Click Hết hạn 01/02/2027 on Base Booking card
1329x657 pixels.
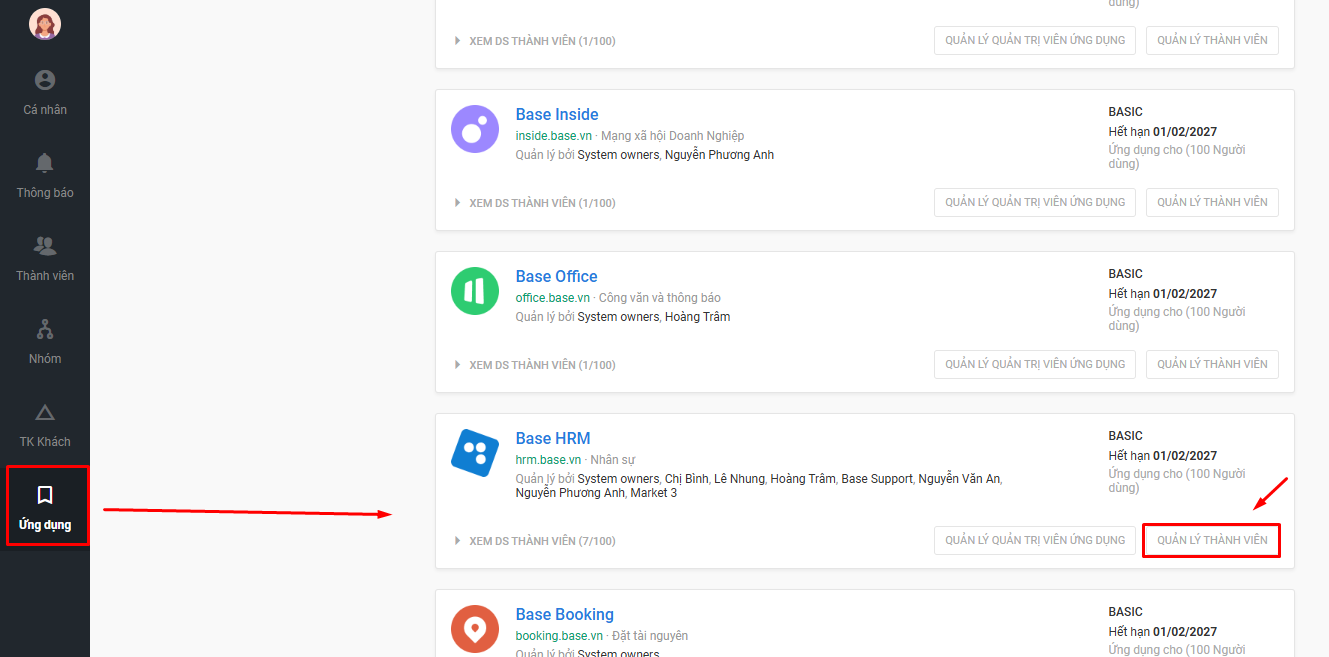pos(1162,632)
